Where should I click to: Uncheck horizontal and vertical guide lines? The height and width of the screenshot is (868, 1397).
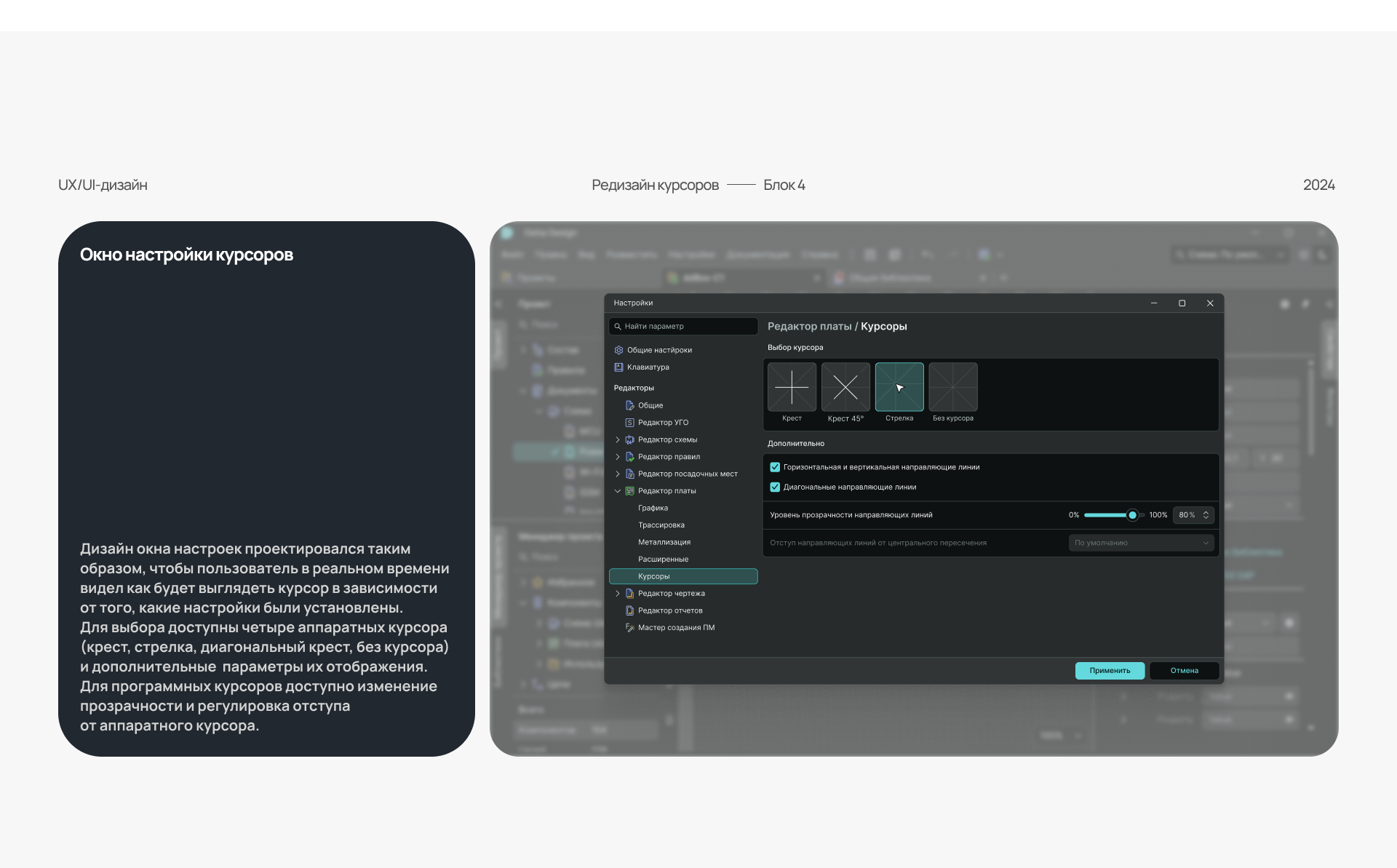click(x=775, y=467)
